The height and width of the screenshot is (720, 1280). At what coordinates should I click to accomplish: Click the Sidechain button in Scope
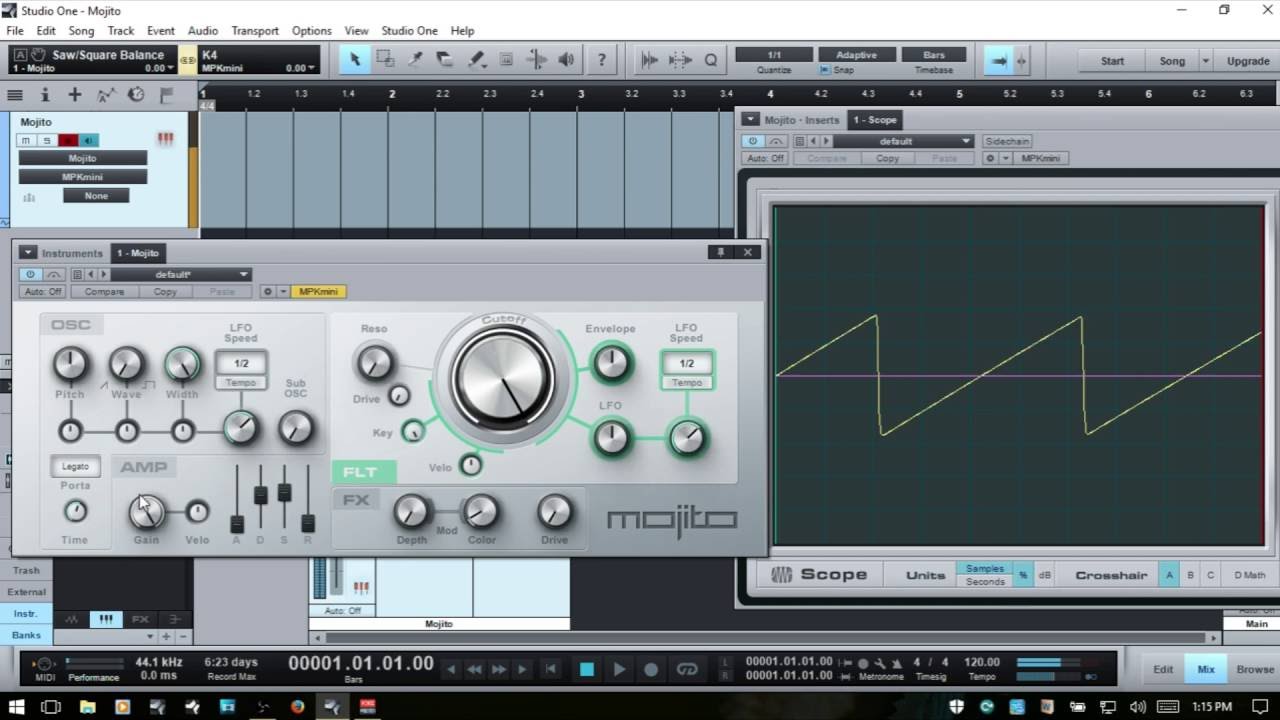click(x=1007, y=141)
